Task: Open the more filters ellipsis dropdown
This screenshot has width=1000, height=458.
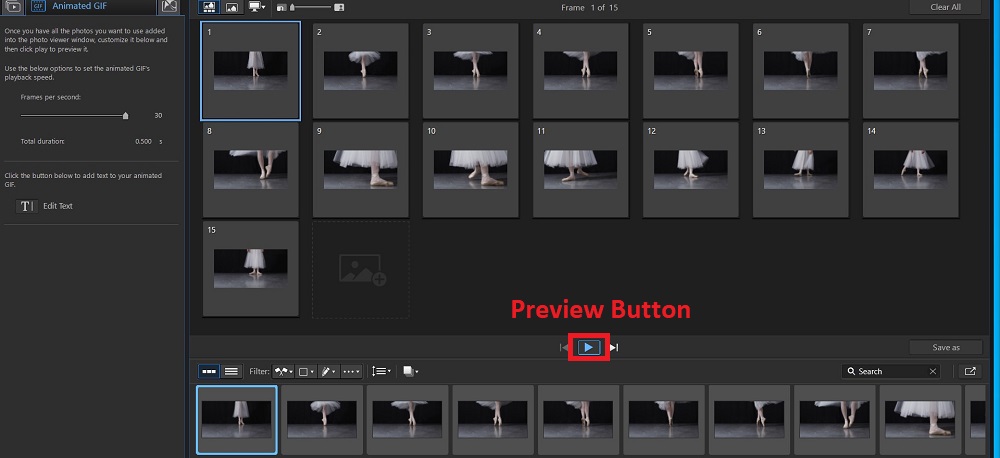Action: (x=351, y=371)
